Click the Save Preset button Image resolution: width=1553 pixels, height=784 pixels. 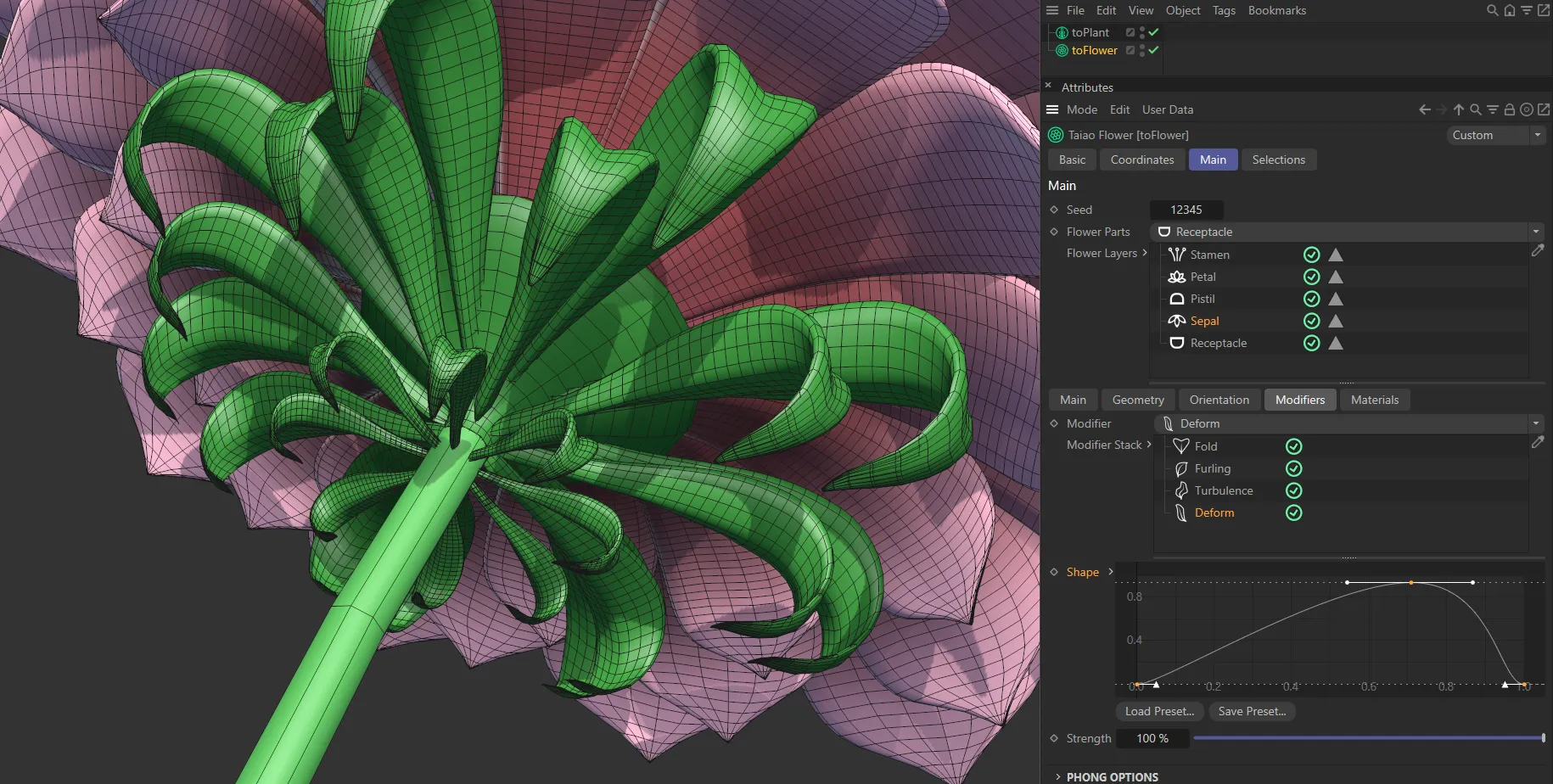tap(1252, 711)
